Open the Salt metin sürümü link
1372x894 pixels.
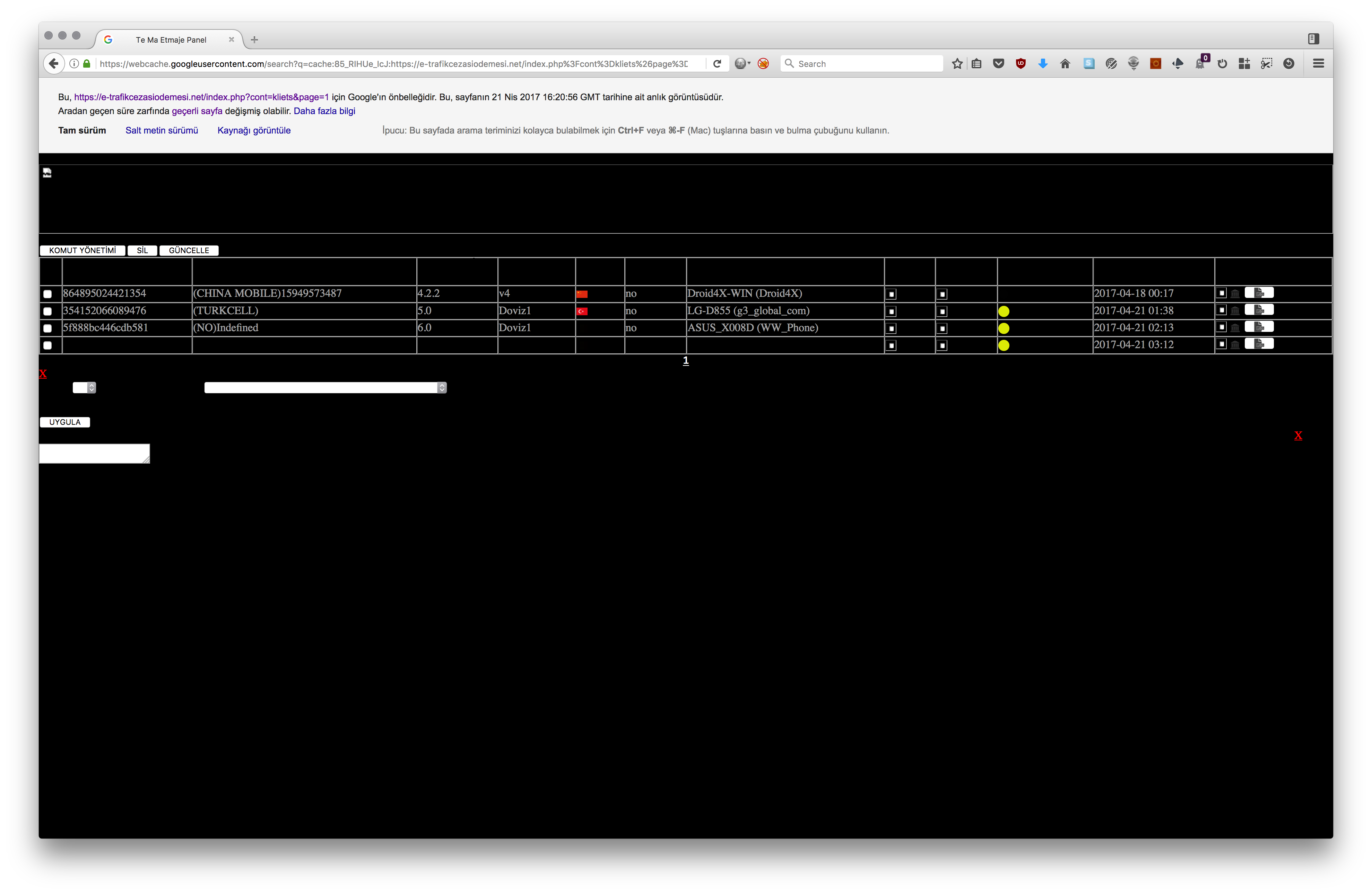click(x=162, y=130)
